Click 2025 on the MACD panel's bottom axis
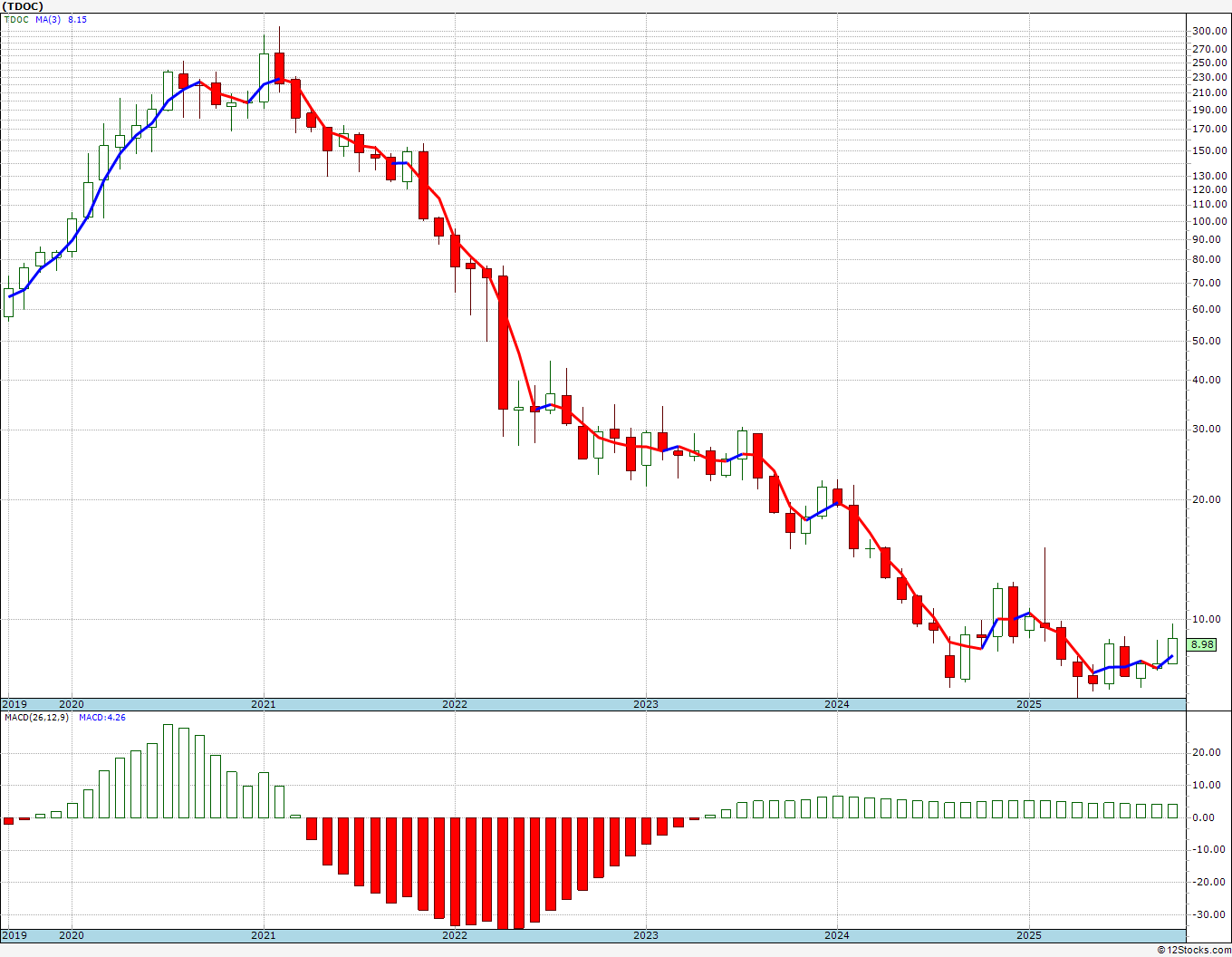 pyautogui.click(x=1028, y=935)
